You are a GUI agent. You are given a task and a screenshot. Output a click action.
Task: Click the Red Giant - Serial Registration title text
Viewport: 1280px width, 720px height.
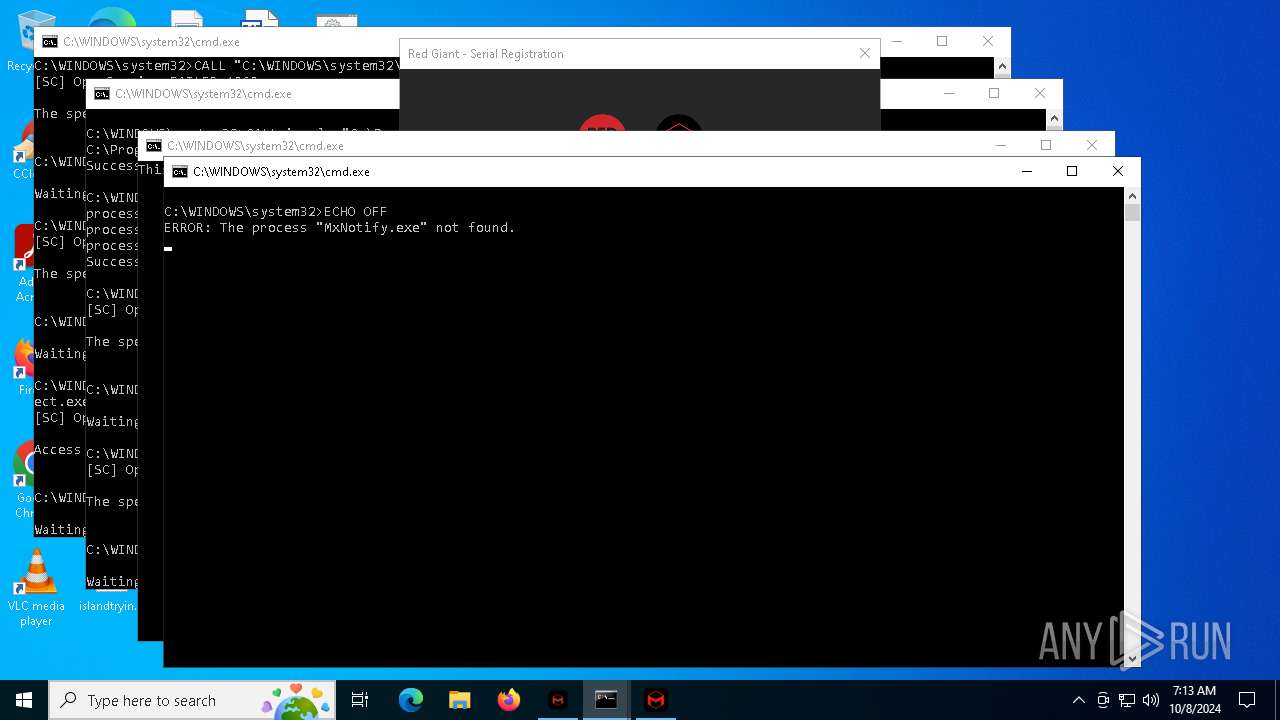[486, 54]
